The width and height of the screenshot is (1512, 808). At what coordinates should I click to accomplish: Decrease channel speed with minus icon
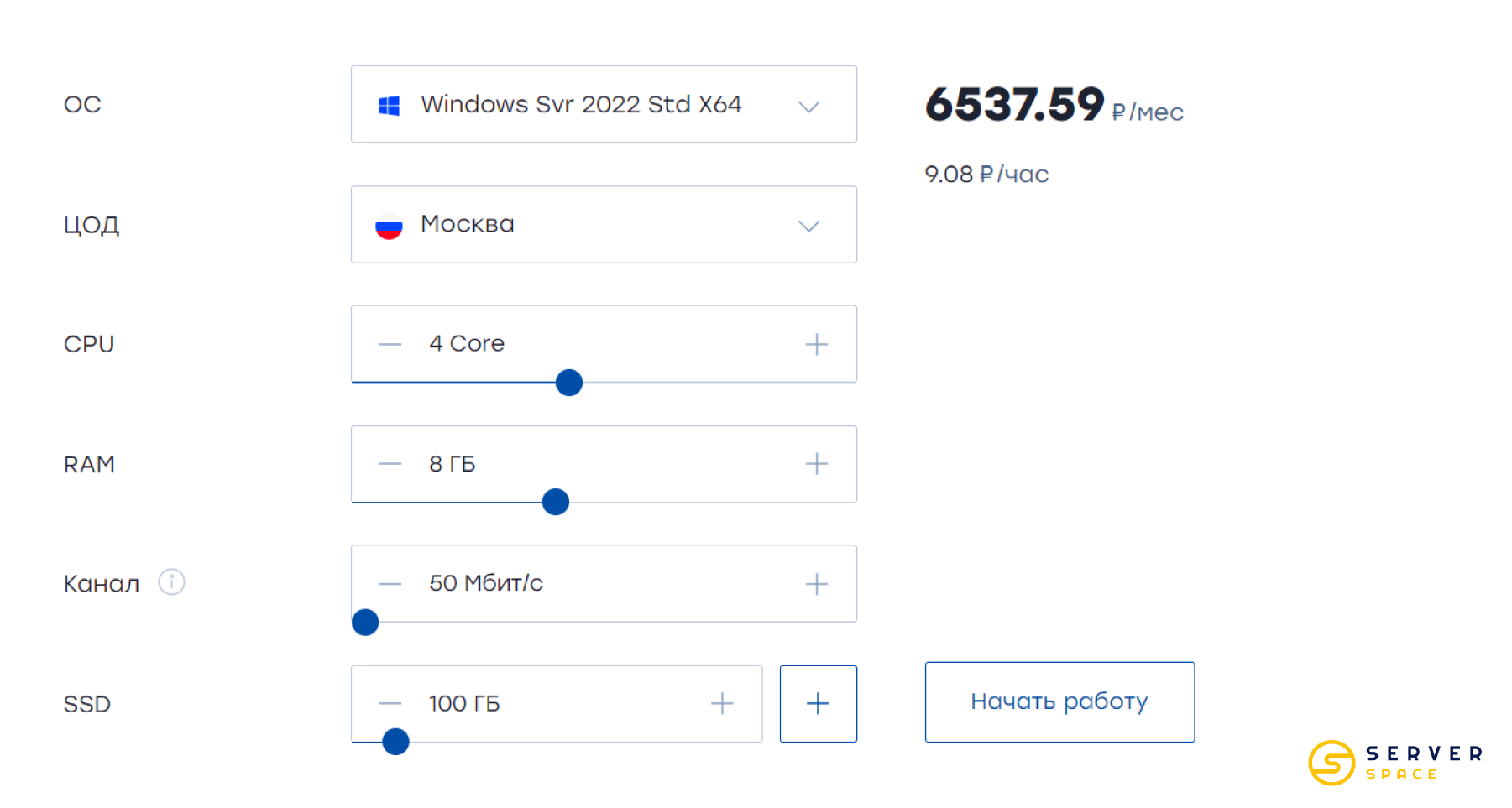[390, 584]
